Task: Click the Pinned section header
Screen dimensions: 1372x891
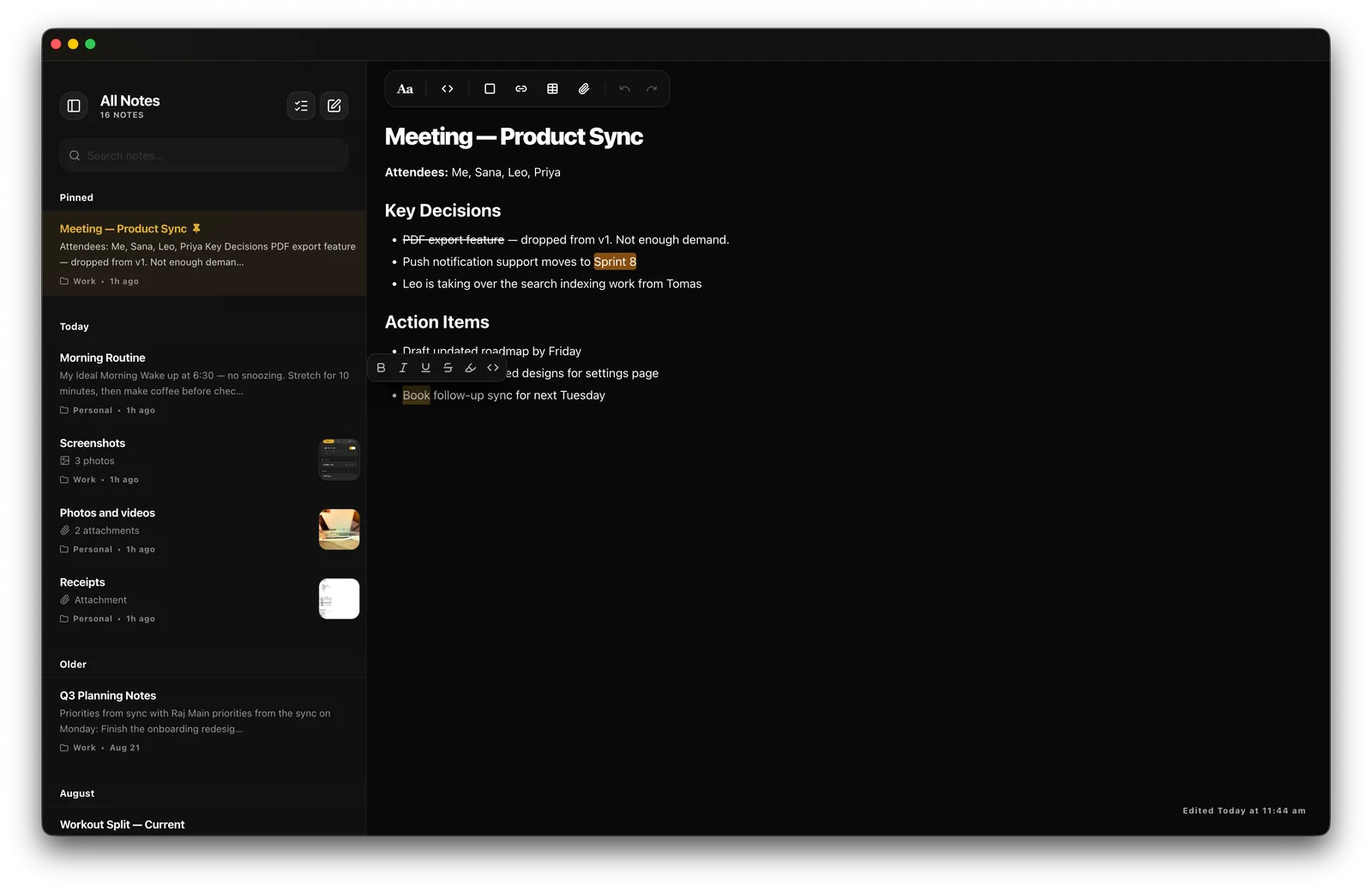Action: pos(76,197)
